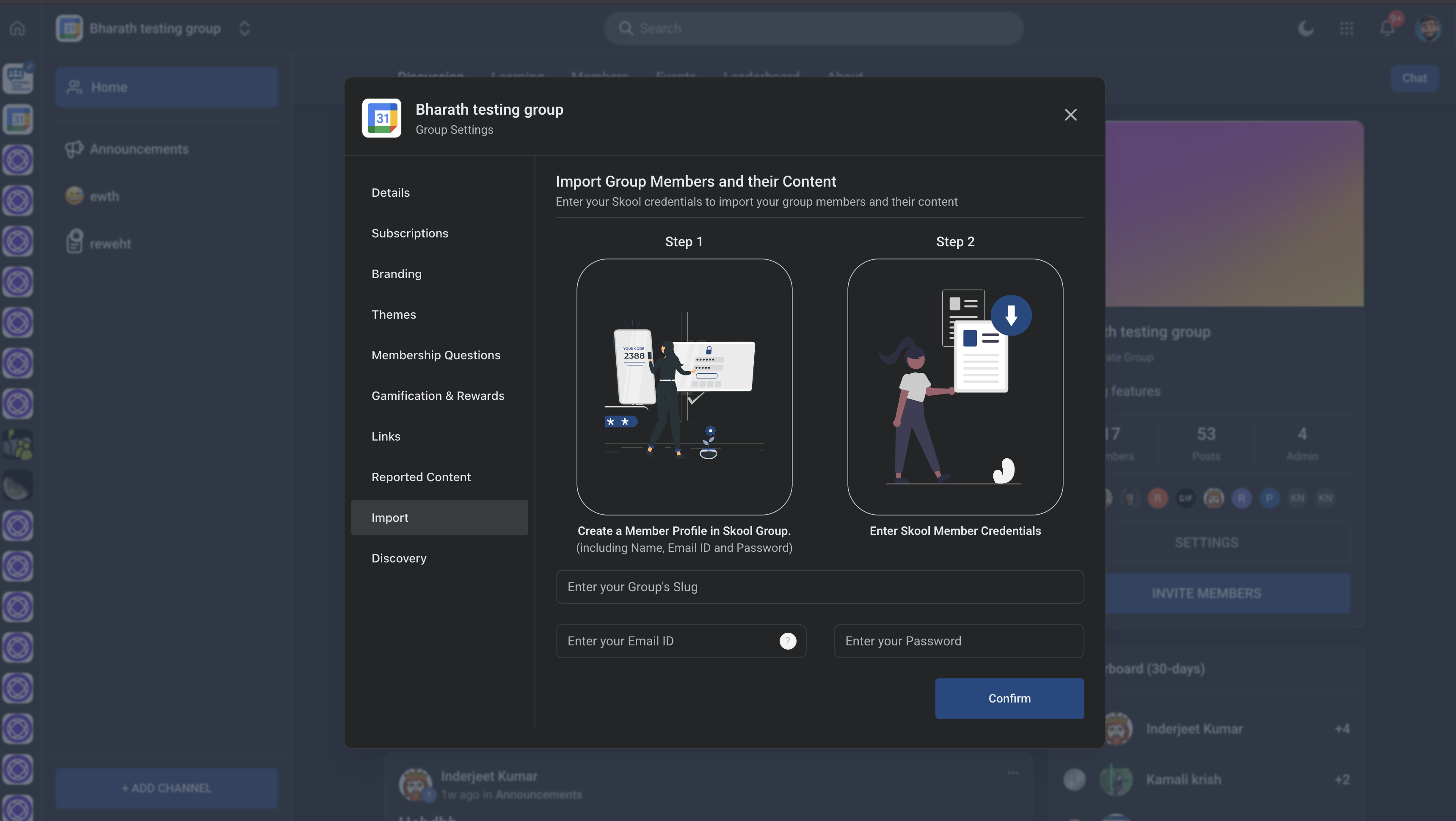The width and height of the screenshot is (1456, 821).
Task: Click the Step 1 illustration card
Action: [x=684, y=386]
